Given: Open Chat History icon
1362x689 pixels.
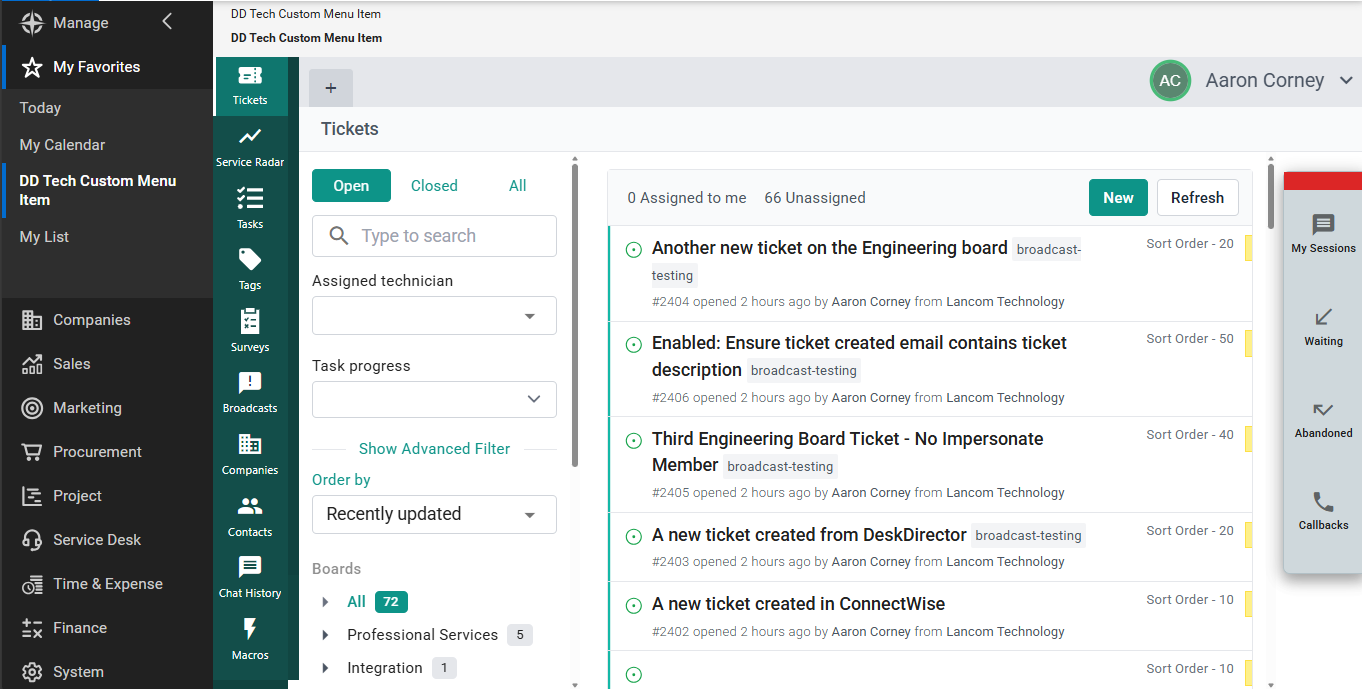Looking at the screenshot, I should [250, 577].
